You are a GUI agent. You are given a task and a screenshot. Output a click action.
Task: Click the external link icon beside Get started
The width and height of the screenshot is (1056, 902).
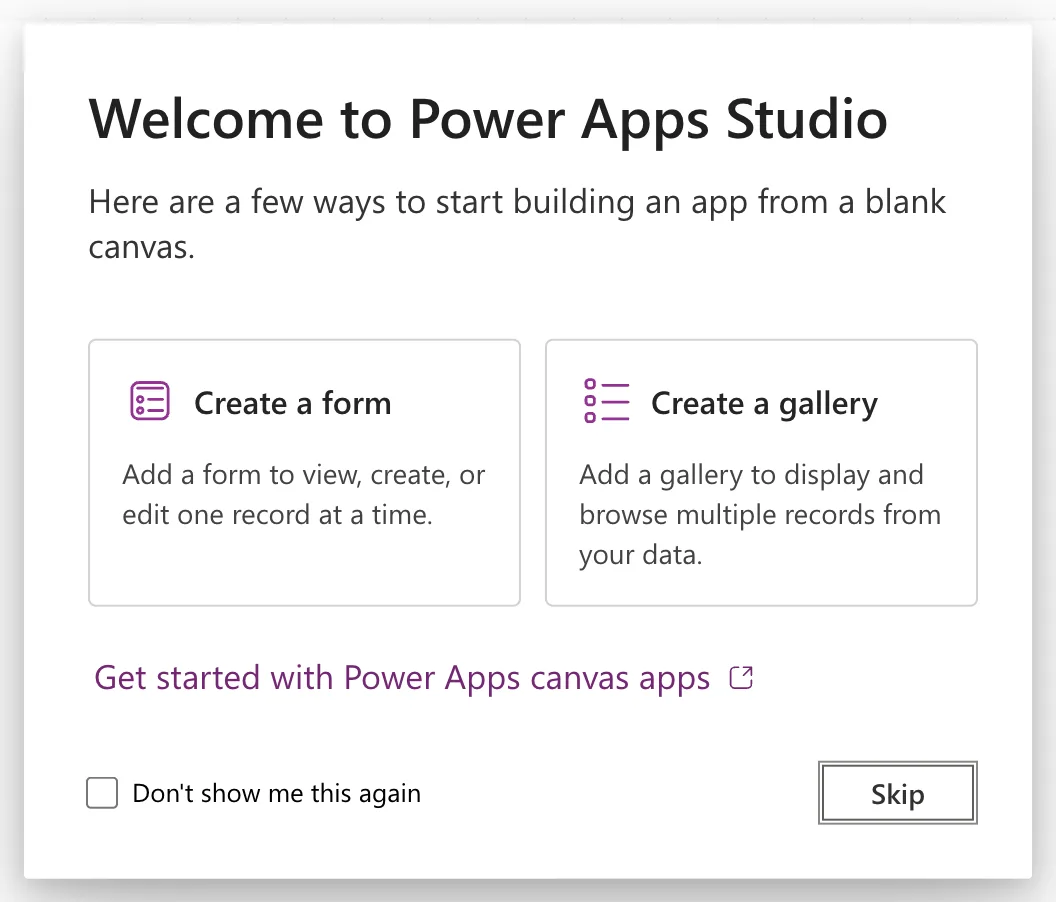pyautogui.click(x=741, y=678)
